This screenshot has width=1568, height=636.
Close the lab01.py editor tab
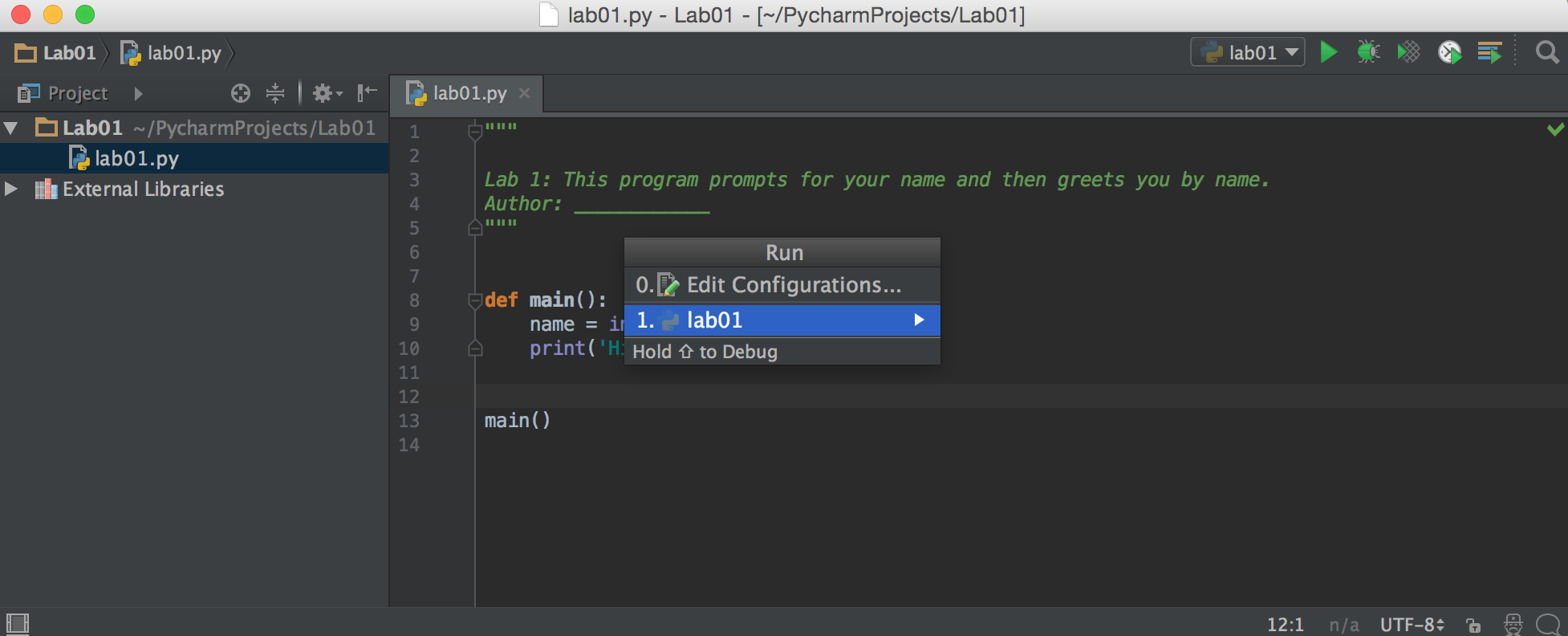tap(525, 93)
